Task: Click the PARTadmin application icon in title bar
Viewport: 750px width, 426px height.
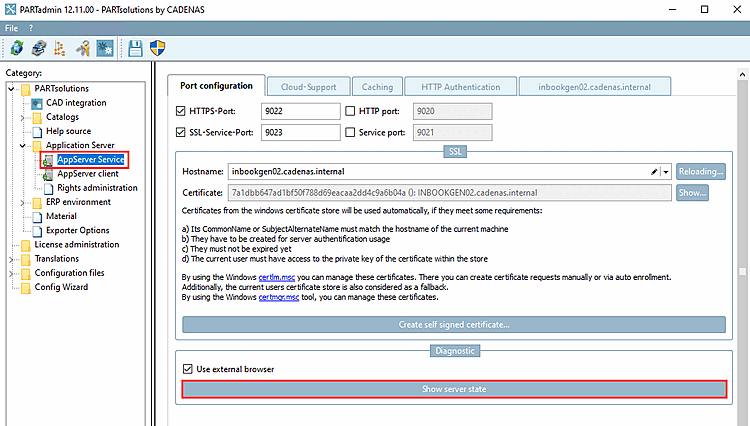Action: coord(10,9)
